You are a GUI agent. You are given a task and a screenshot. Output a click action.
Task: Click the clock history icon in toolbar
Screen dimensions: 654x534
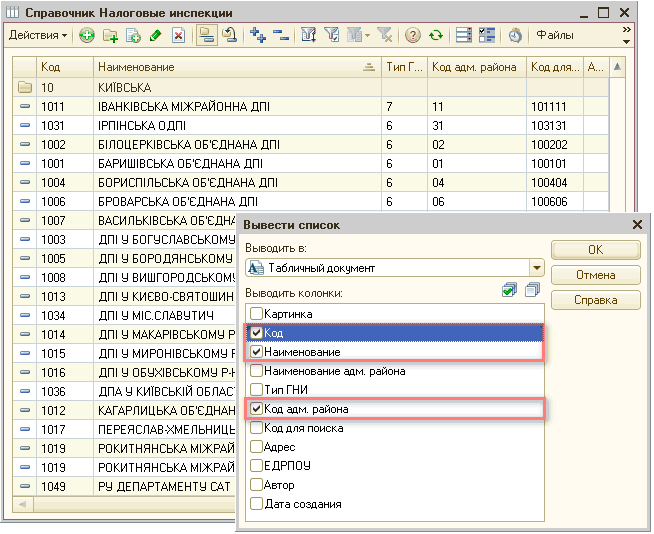[x=515, y=35]
